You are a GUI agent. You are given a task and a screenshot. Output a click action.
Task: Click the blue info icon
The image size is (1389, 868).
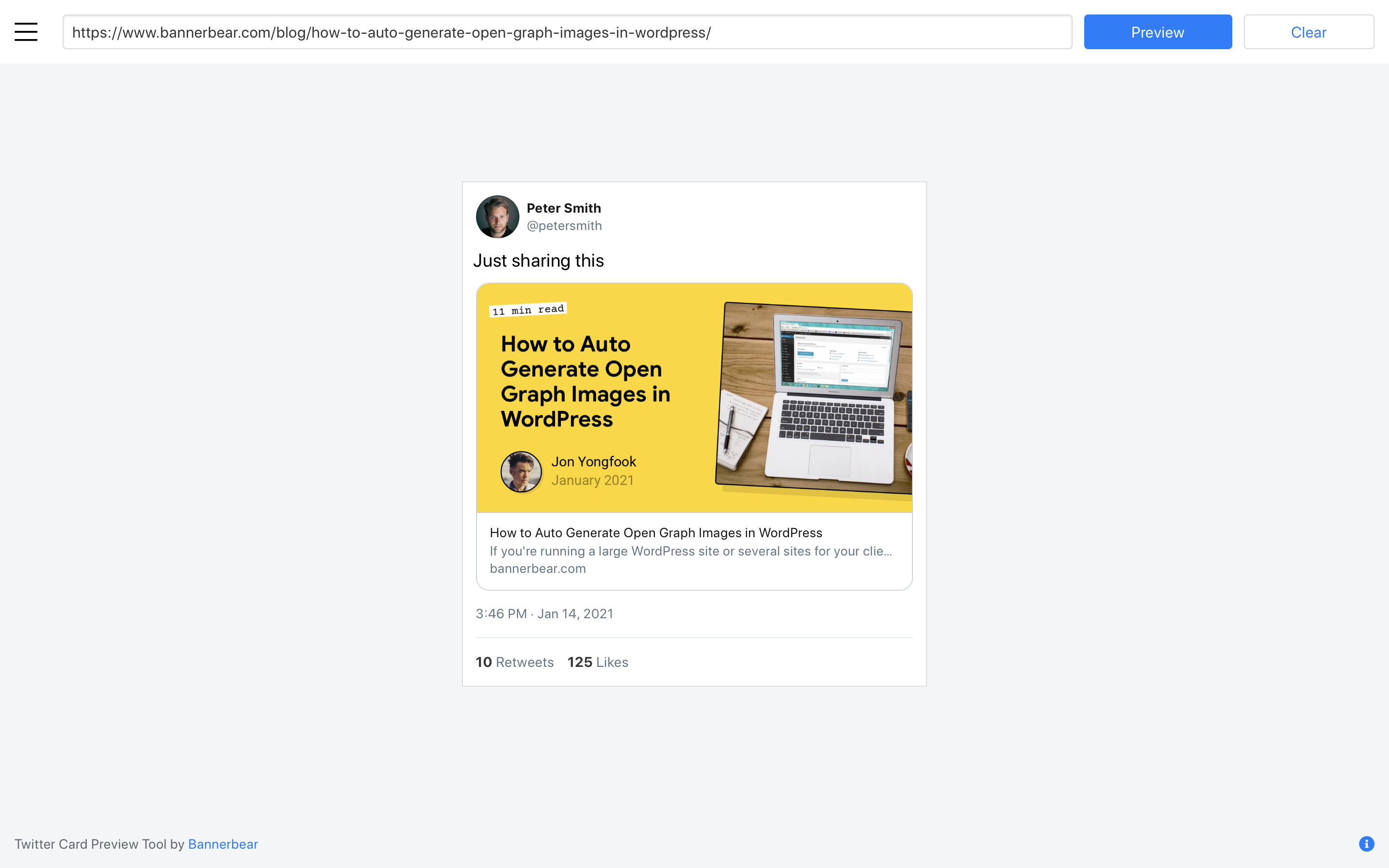point(1367,843)
